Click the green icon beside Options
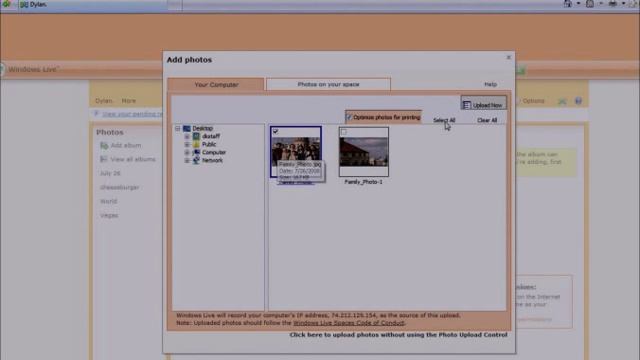The width and height of the screenshot is (640, 360). pyautogui.click(x=562, y=101)
